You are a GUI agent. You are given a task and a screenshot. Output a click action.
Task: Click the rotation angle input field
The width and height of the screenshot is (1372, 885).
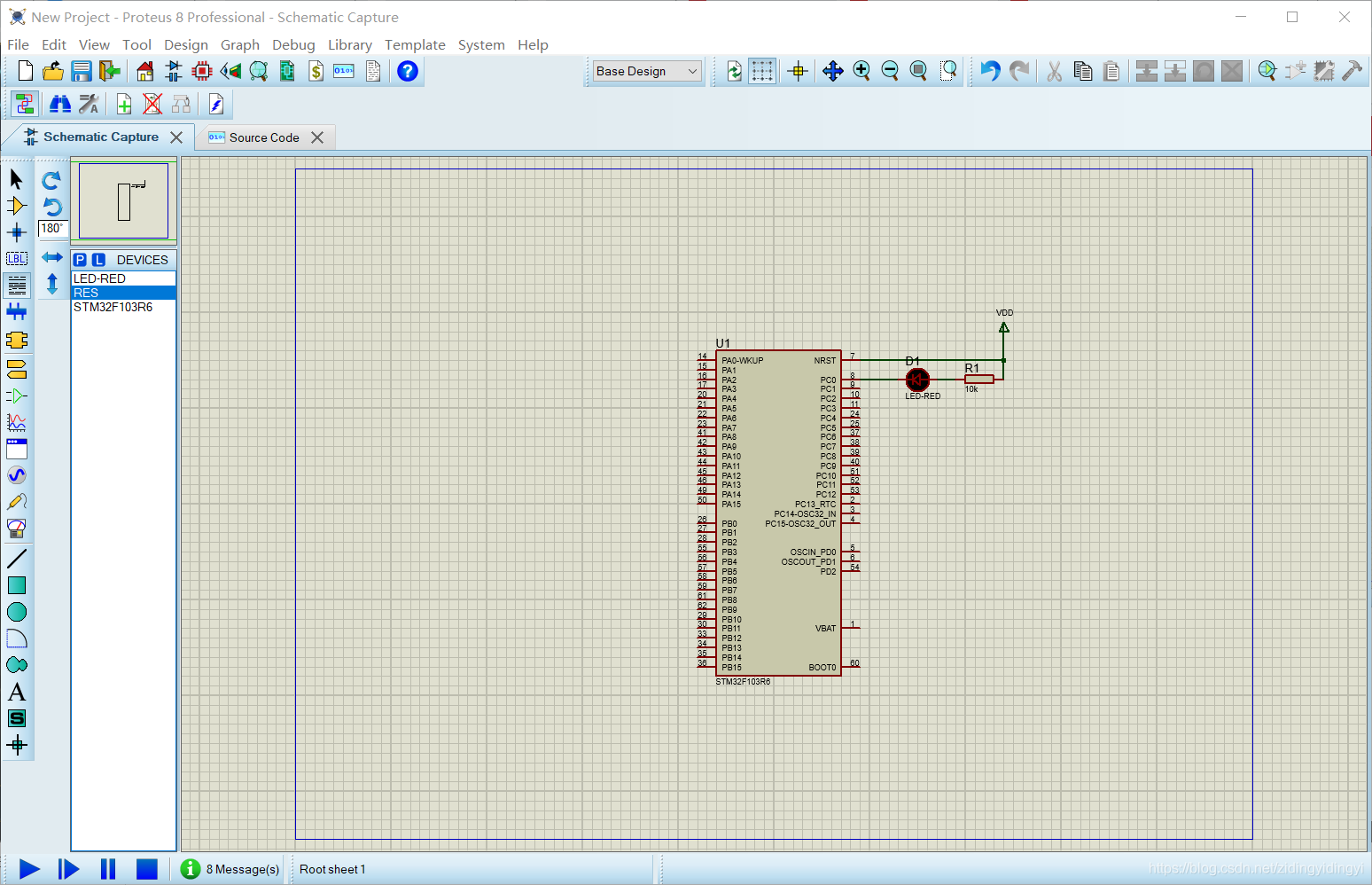53,229
